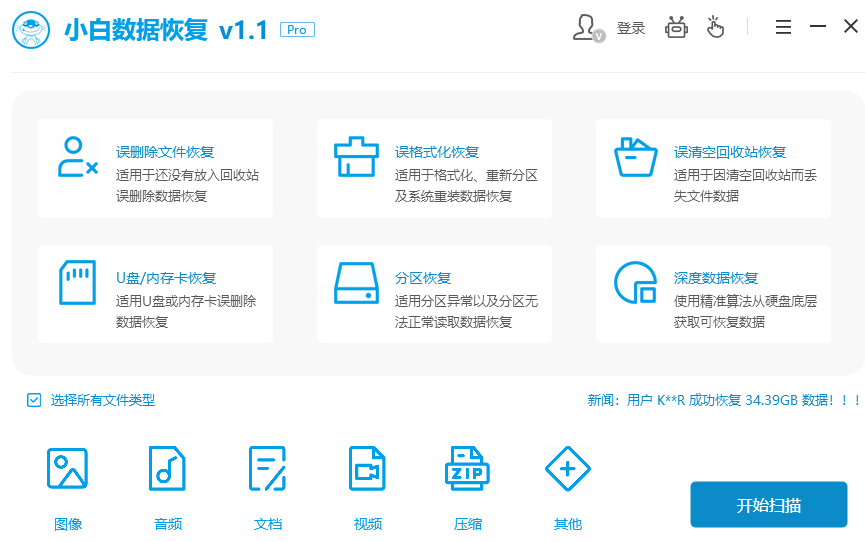Start scanning with 开始扫描 button
Screen dimensions: 865x542
point(768,504)
